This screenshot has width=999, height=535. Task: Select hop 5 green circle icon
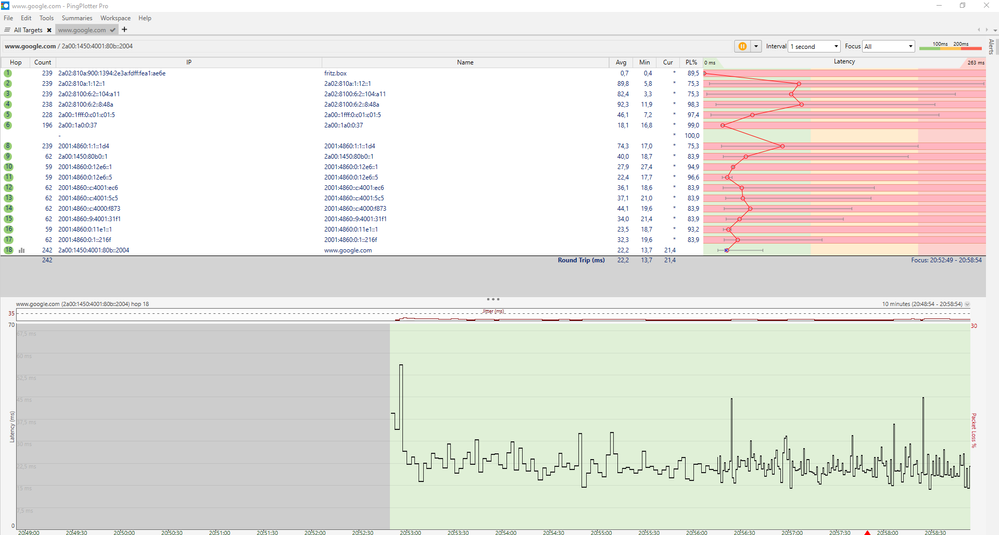pyautogui.click(x=8, y=115)
